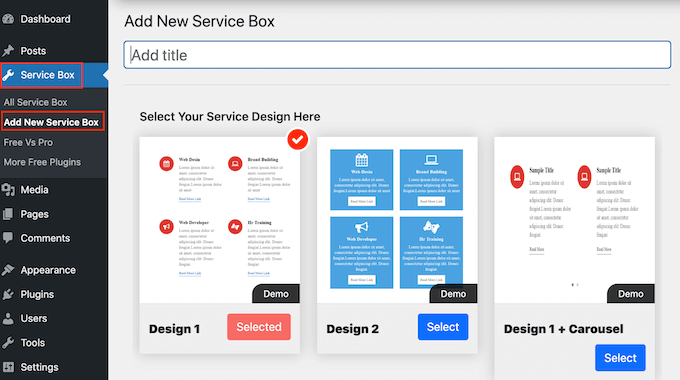Viewport: 680px width, 380px height.
Task: Open Demo for Design 1 + Carousel
Action: tap(631, 294)
